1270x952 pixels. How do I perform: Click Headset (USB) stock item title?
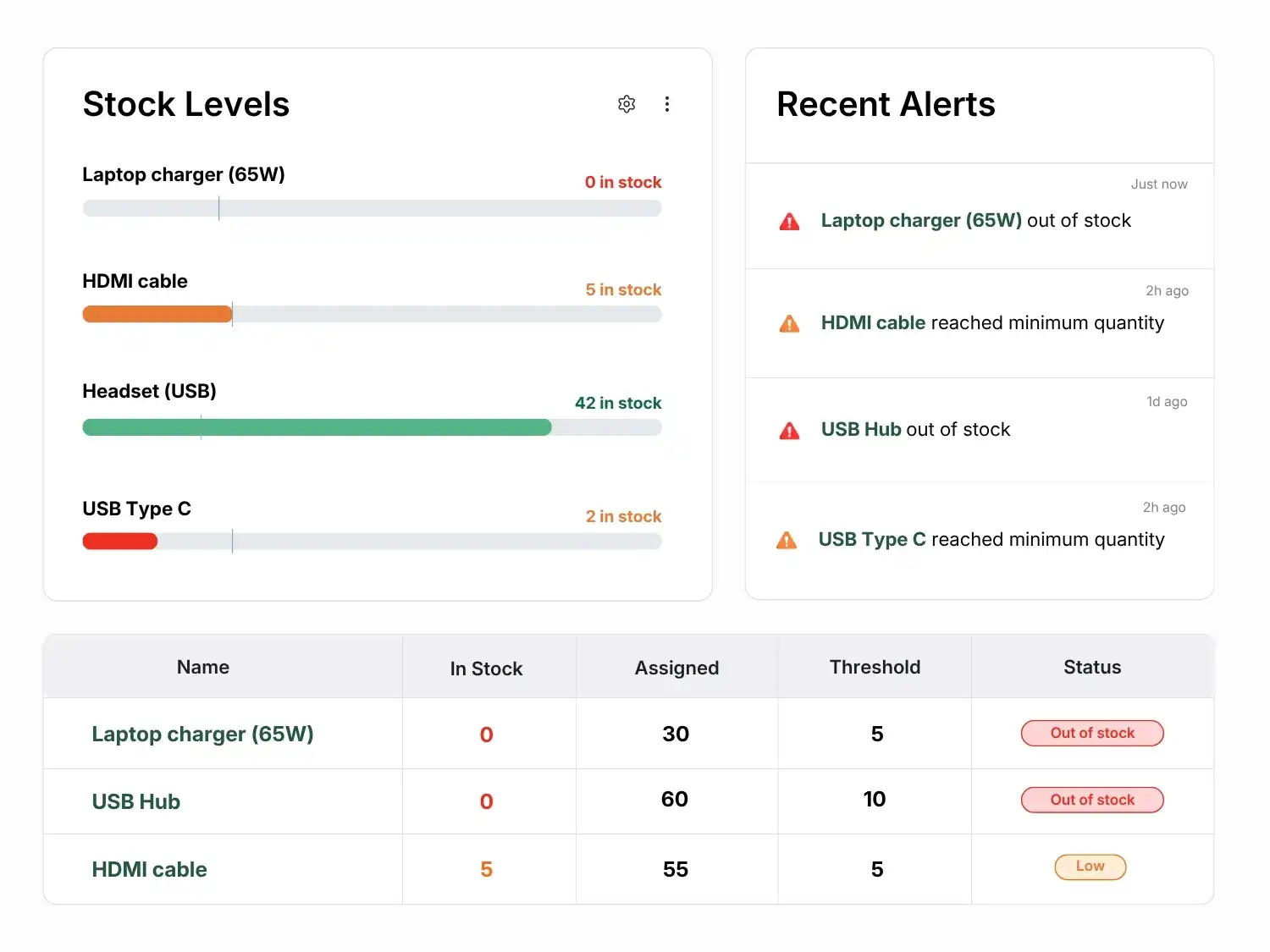tap(149, 391)
